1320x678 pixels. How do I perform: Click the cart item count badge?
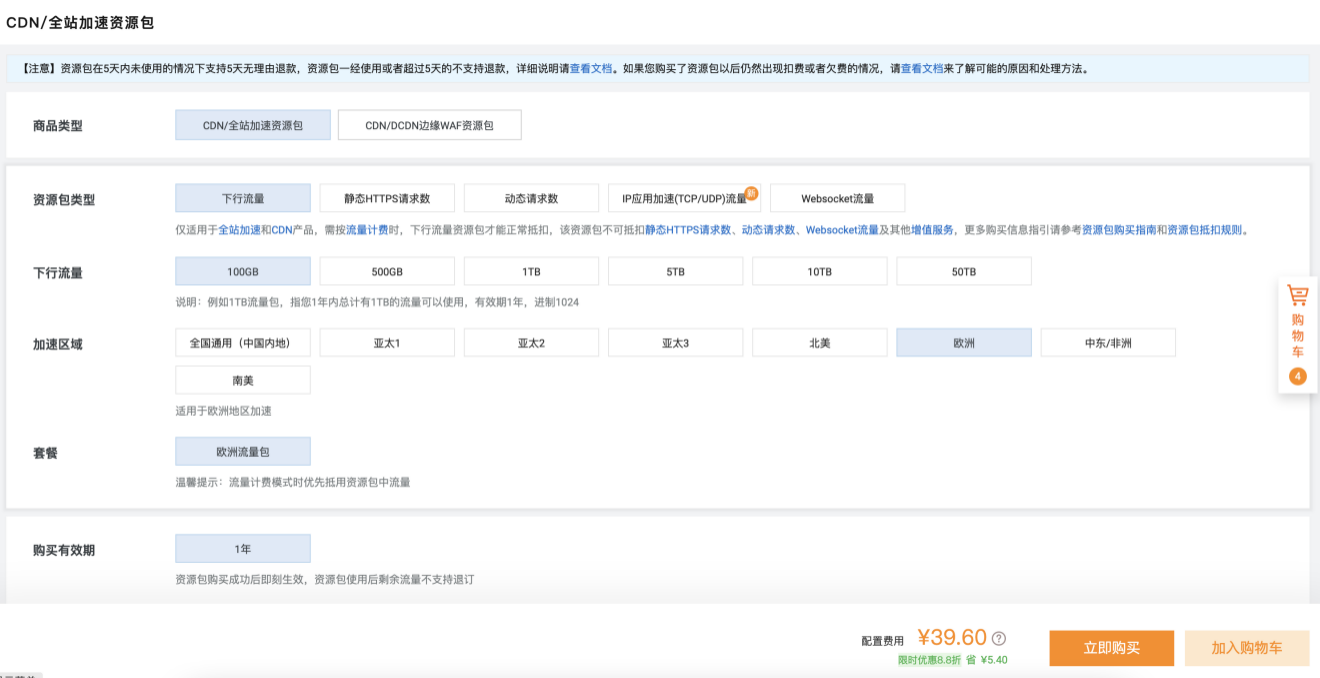1297,376
